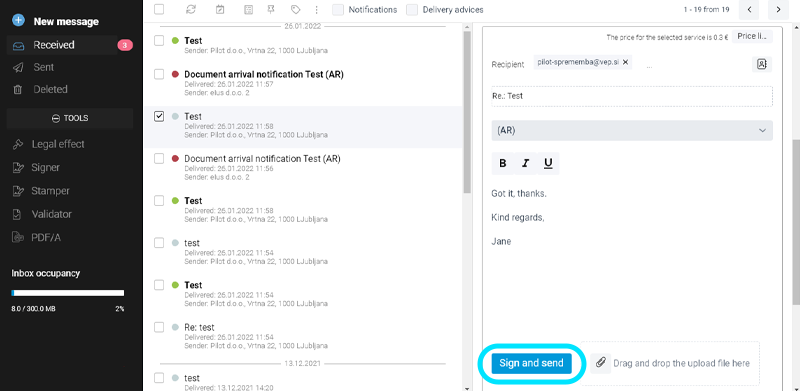Viewport: 800px width, 391px height.
Task: Open the Price list button
Action: 752,36
